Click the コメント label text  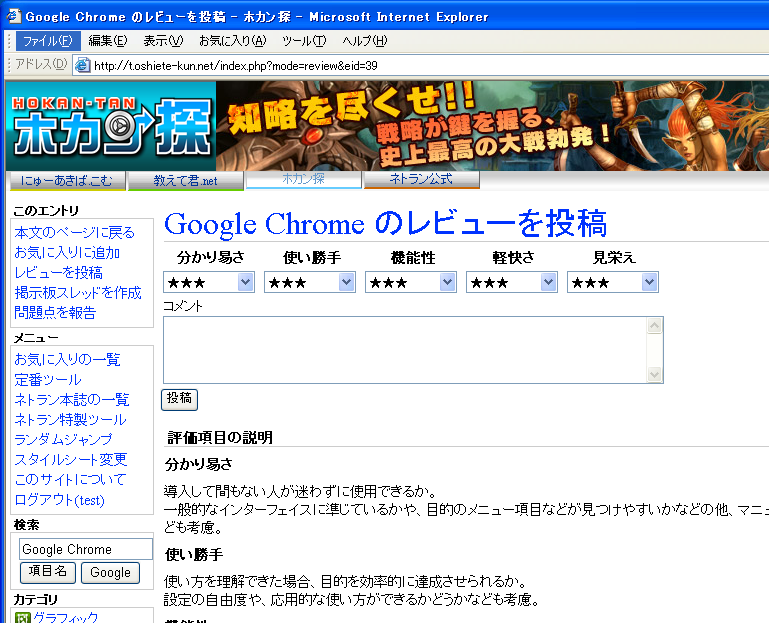coord(182,306)
